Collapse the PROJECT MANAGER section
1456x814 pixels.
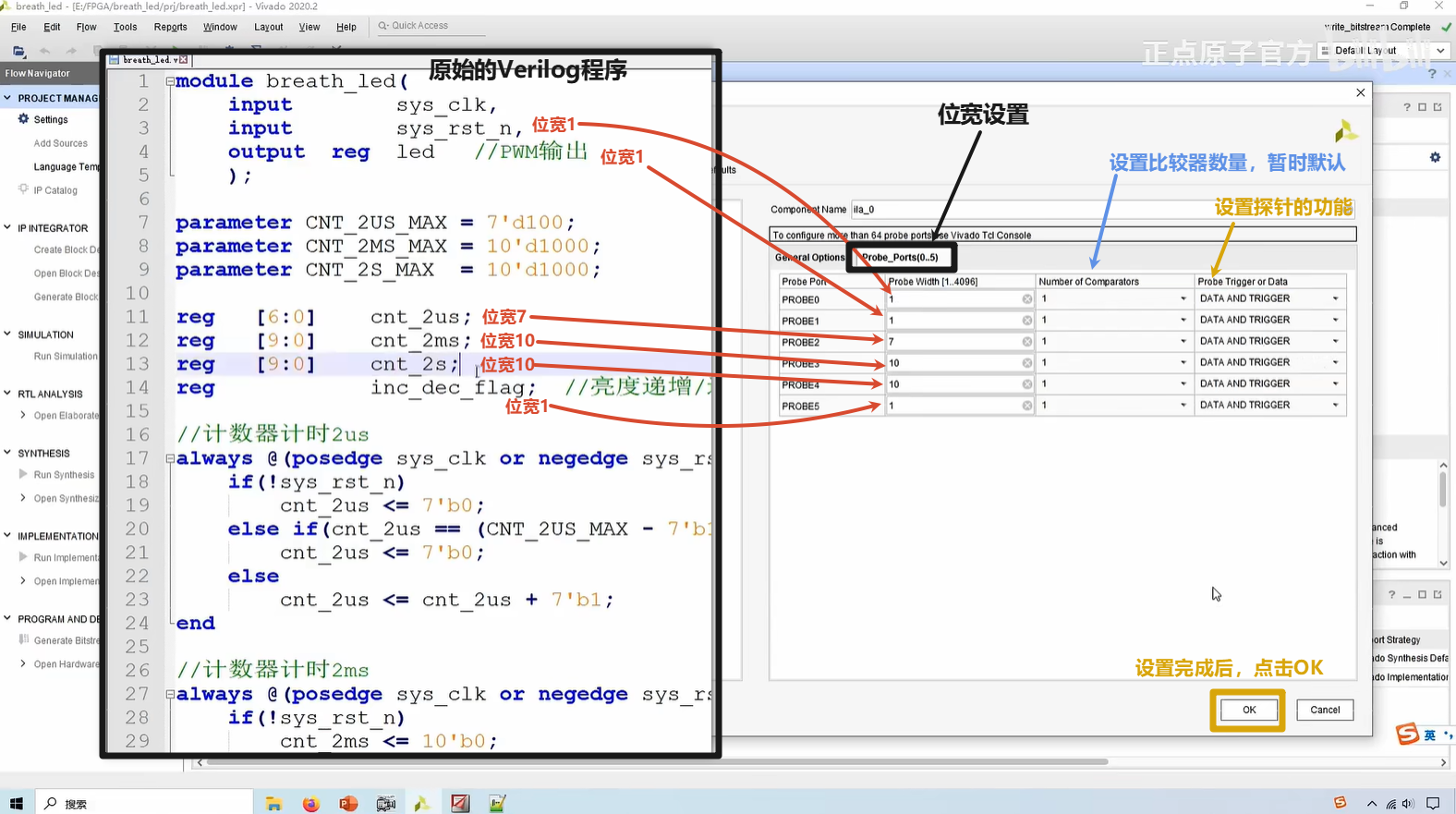(x=7, y=98)
